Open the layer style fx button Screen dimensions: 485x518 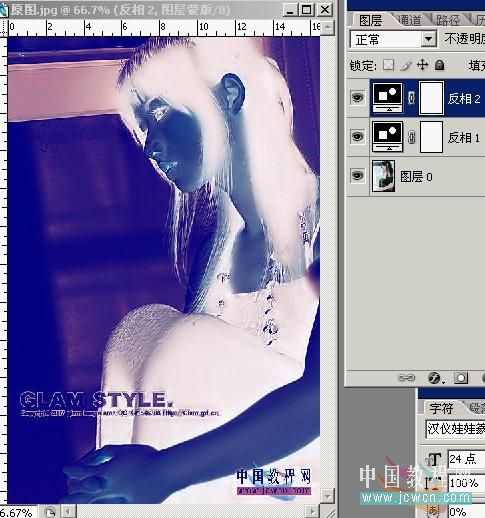(435, 378)
